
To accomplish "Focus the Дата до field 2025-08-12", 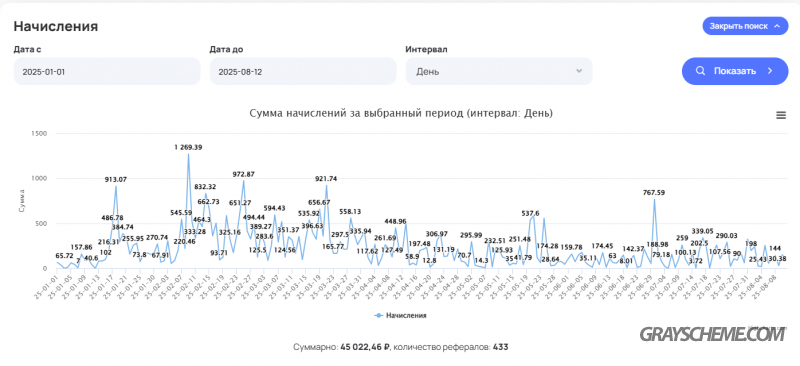I will [x=303, y=71].
